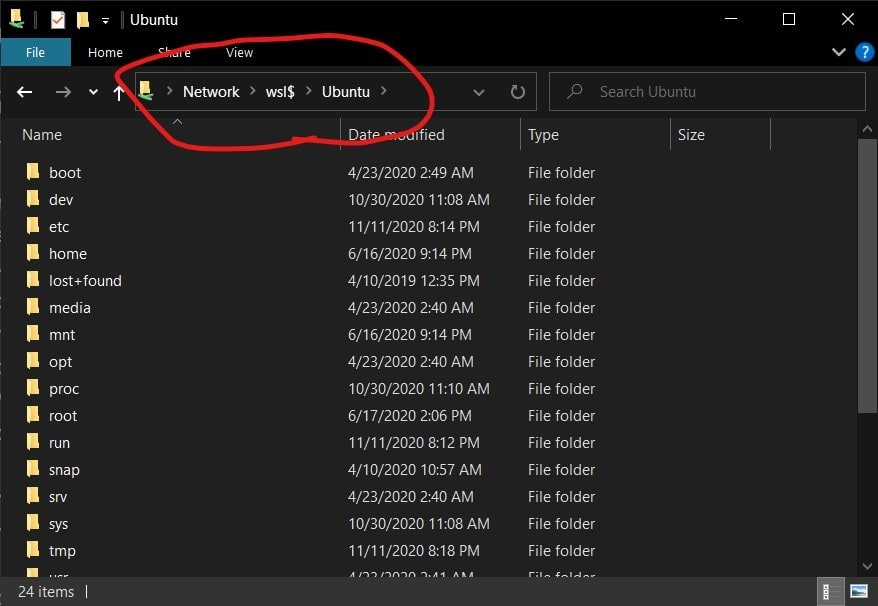Screen dimensions: 878x606
Task: Go up one level arrow
Action: 118,92
